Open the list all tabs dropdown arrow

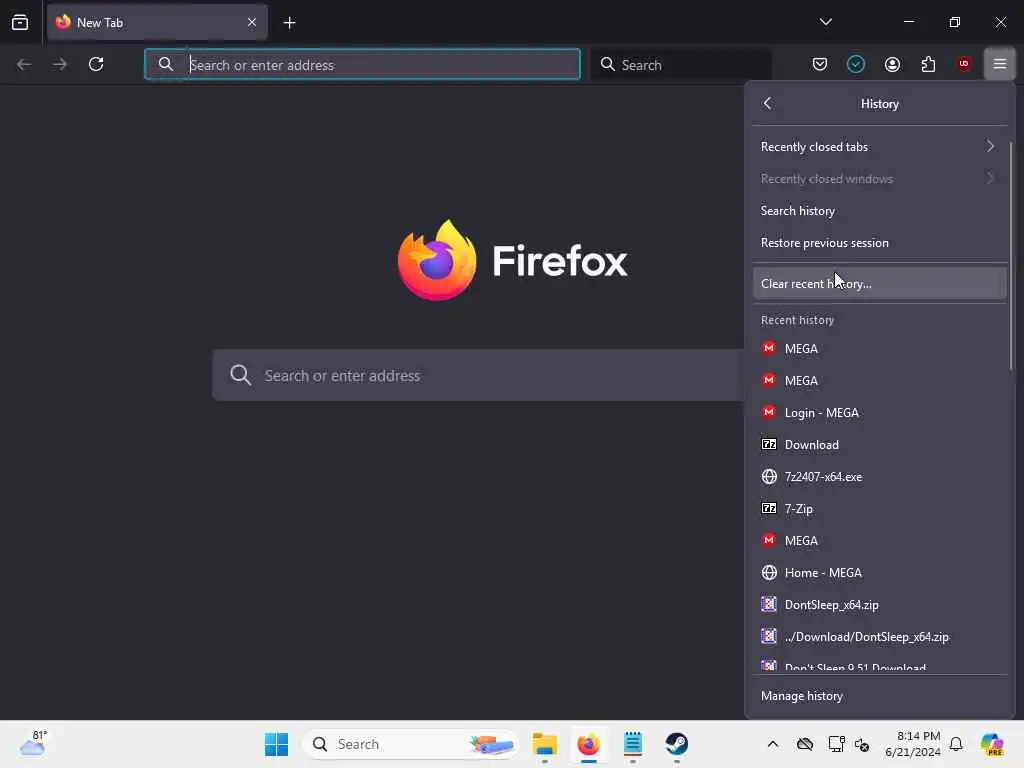[825, 22]
